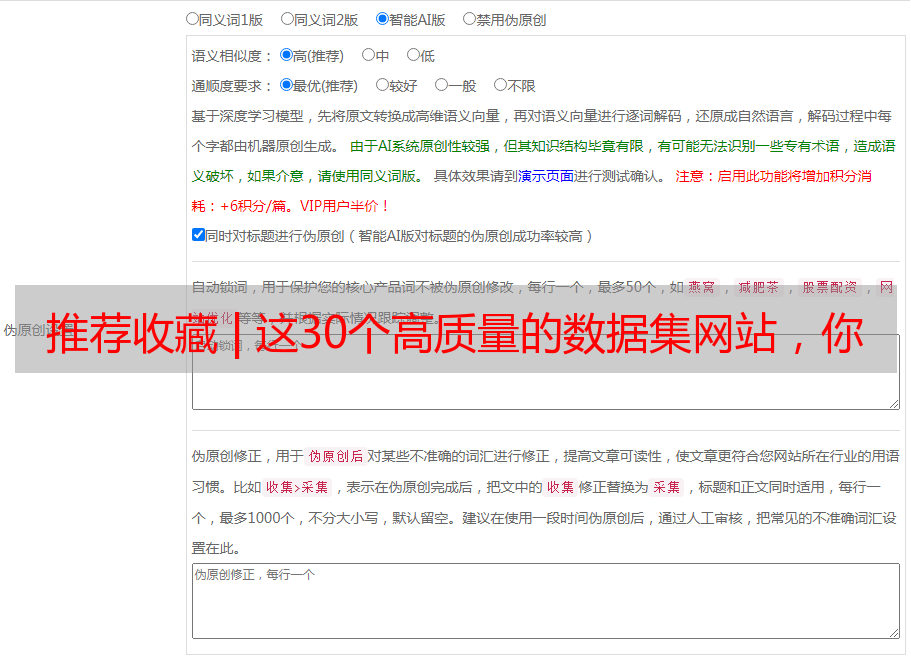This screenshot has height=658, width=911.
Task: Click the 收集>采集 example tag
Action: pyautogui.click(x=297, y=487)
